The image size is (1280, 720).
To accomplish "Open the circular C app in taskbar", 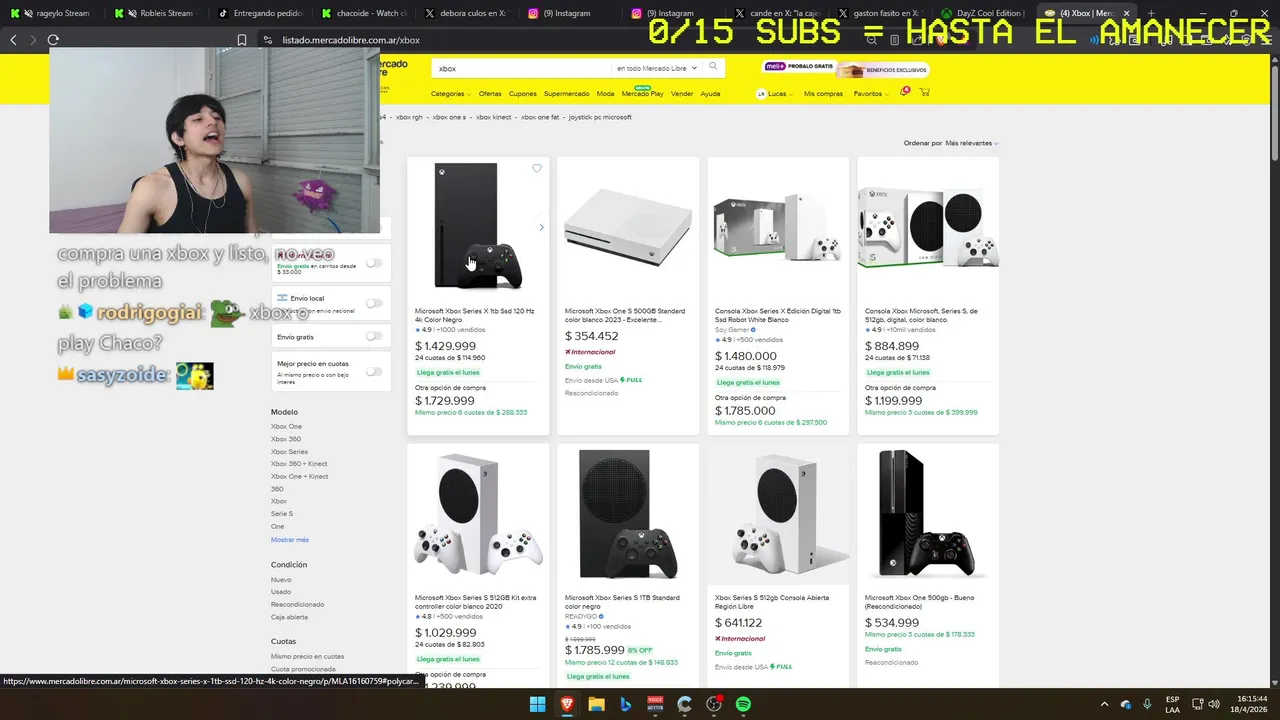I will click(685, 704).
